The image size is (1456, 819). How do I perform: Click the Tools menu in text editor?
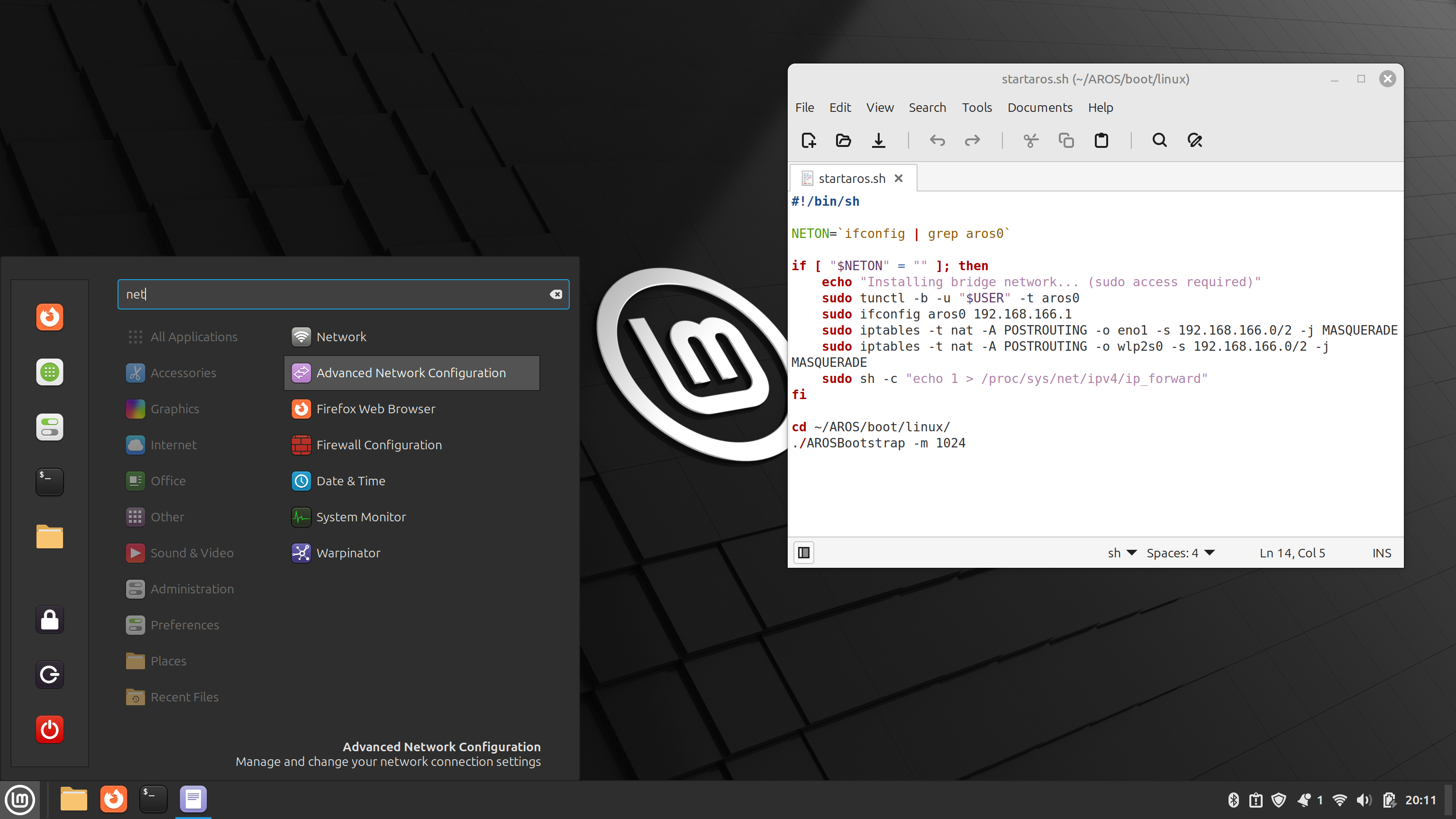coord(976,107)
